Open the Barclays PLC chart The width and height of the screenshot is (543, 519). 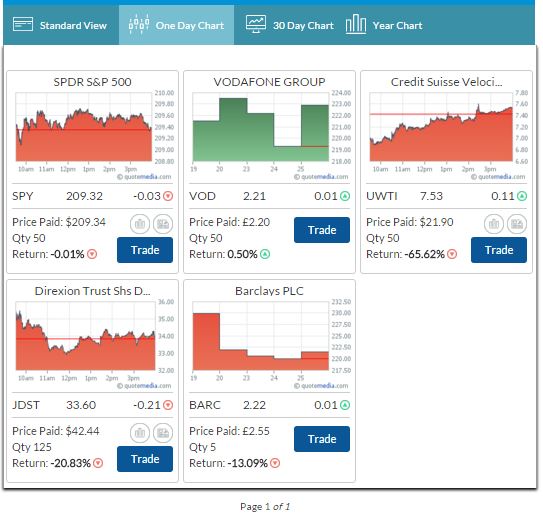click(260, 336)
